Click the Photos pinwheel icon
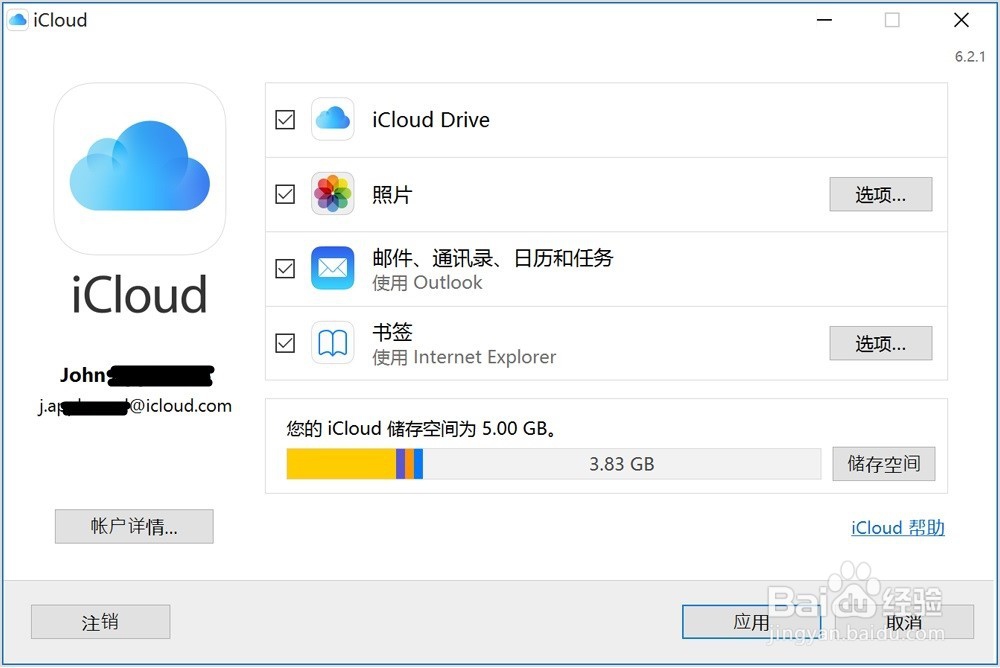 click(x=332, y=193)
